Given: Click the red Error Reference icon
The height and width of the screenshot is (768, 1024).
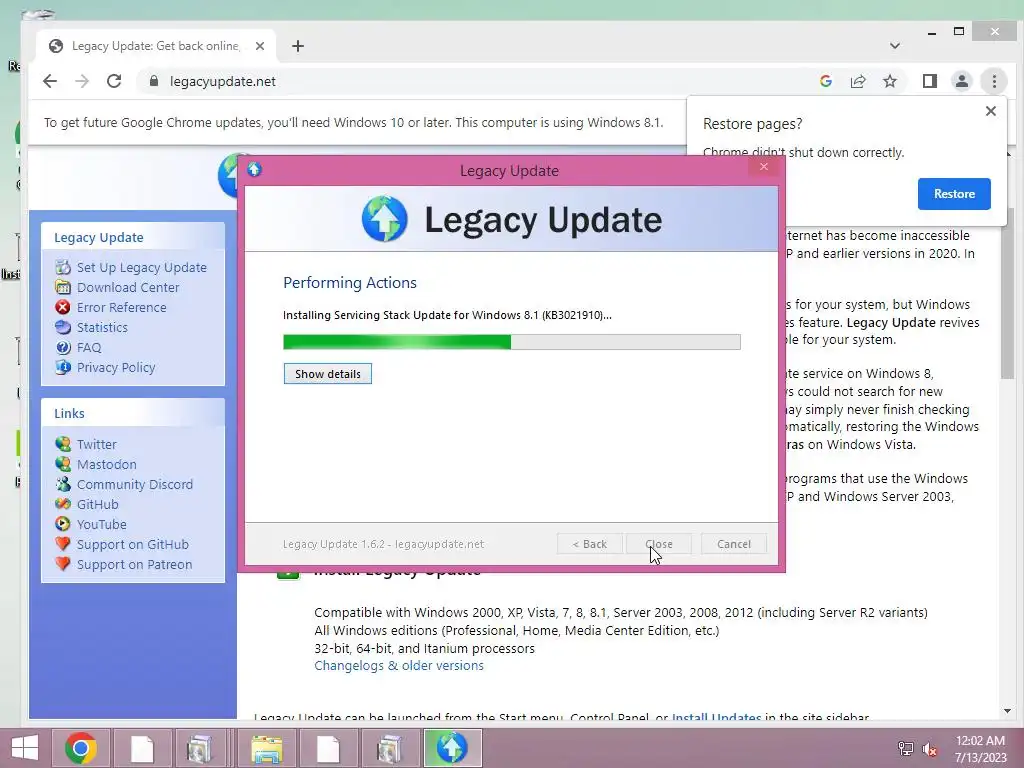Looking at the screenshot, I should click(x=63, y=307).
